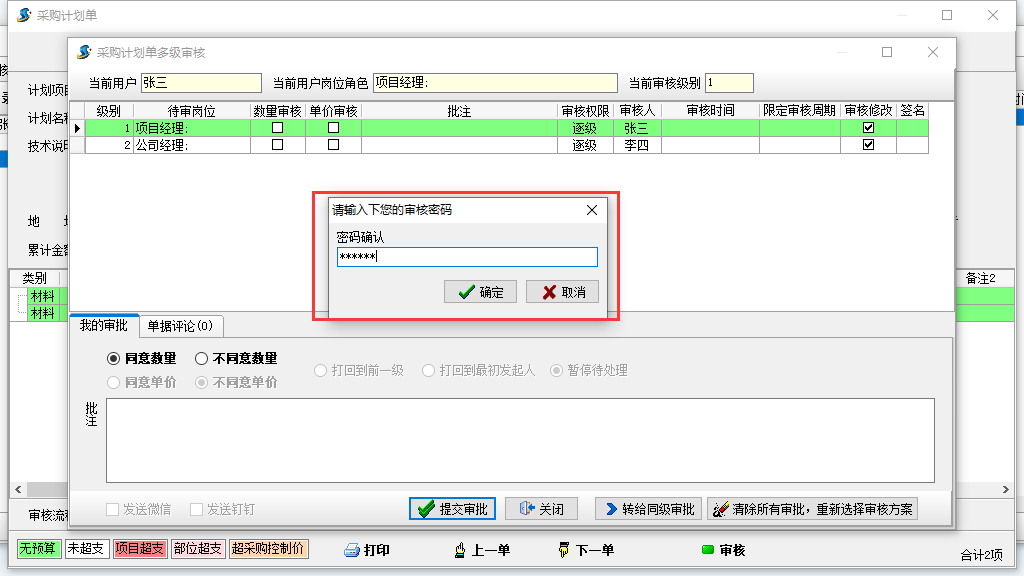Select the 不同意数量 radio option
Image resolution: width=1024 pixels, height=576 pixels.
coord(202,358)
